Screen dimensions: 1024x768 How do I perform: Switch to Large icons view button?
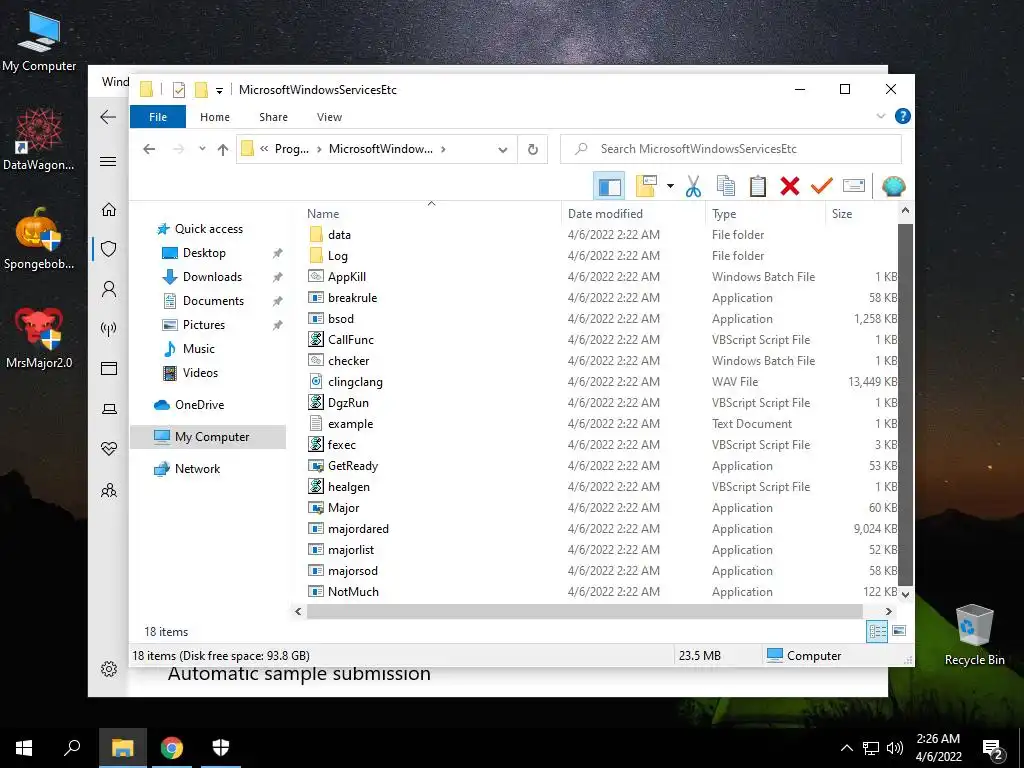click(x=899, y=631)
